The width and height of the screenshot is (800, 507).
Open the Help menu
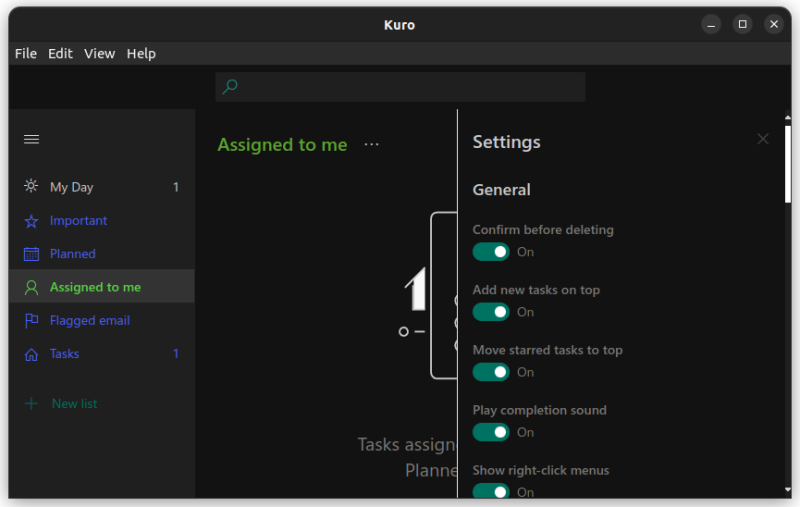tap(141, 54)
